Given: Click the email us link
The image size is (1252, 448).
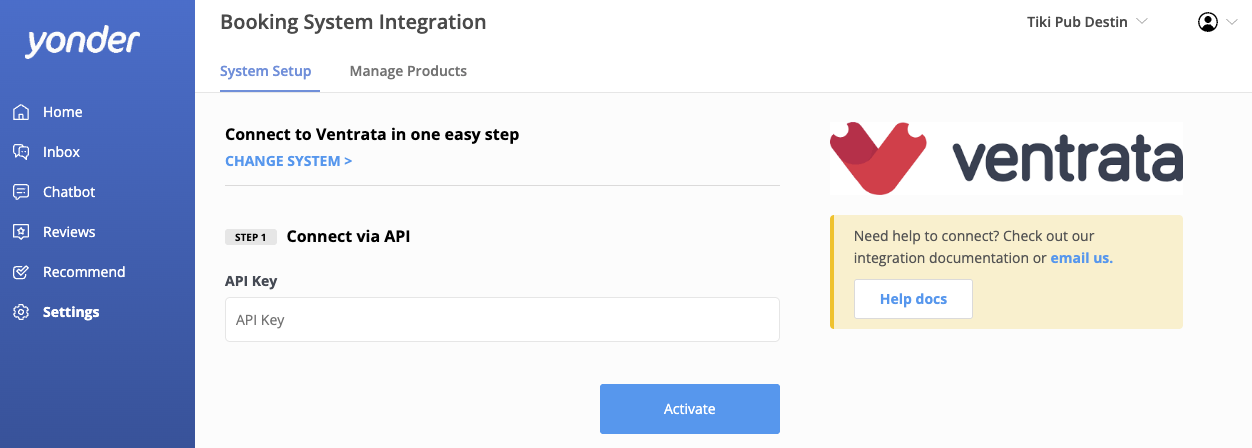Looking at the screenshot, I should tap(1081, 258).
